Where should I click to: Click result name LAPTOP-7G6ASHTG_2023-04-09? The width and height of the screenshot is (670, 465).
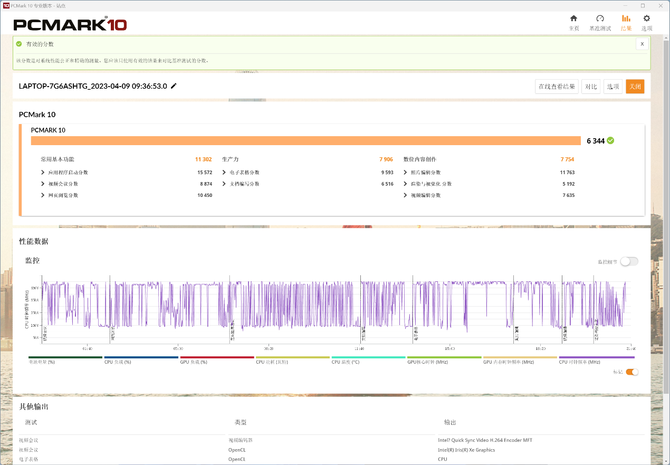click(x=93, y=86)
